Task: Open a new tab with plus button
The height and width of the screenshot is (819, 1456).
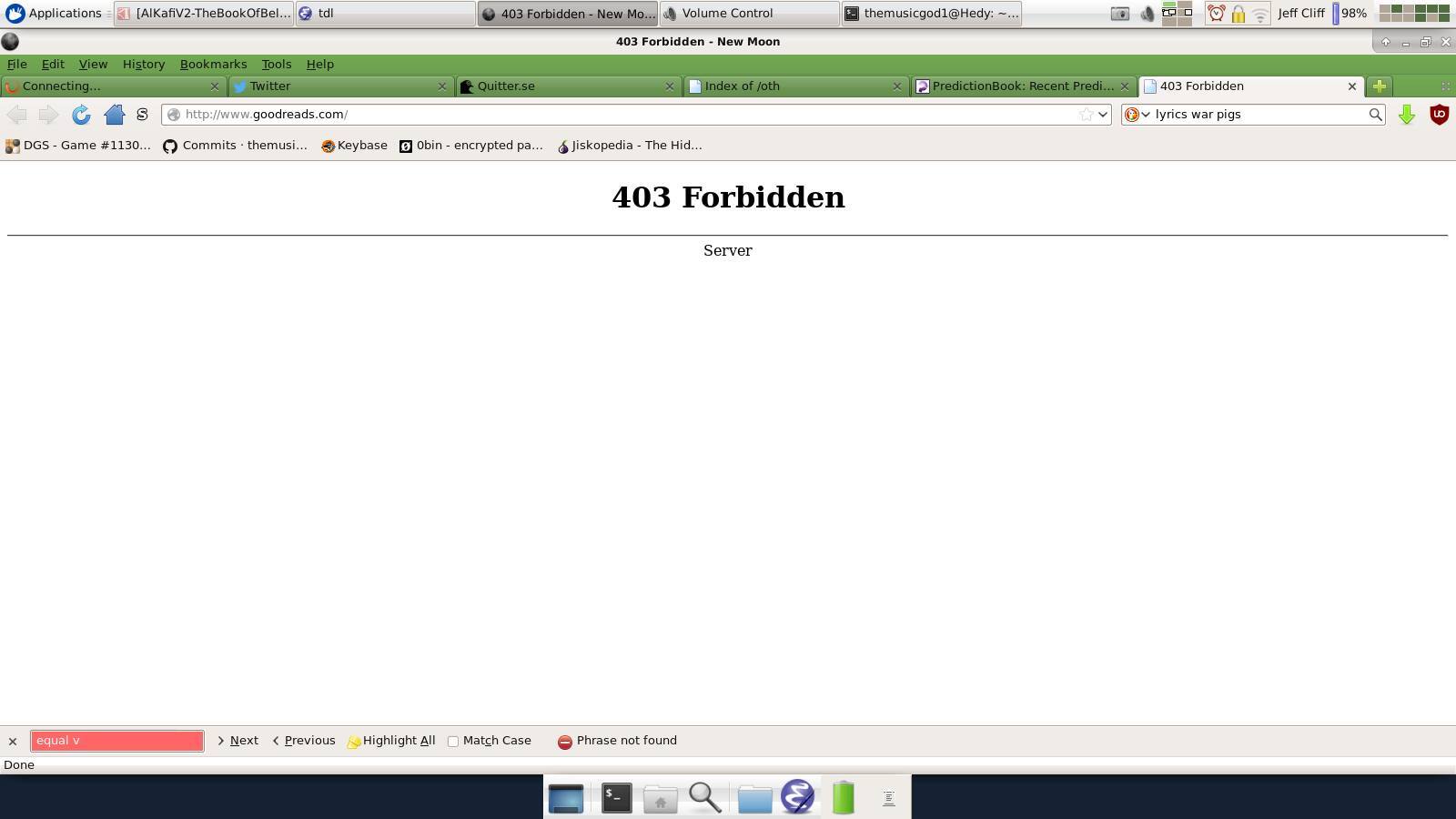Action: coord(1380,86)
